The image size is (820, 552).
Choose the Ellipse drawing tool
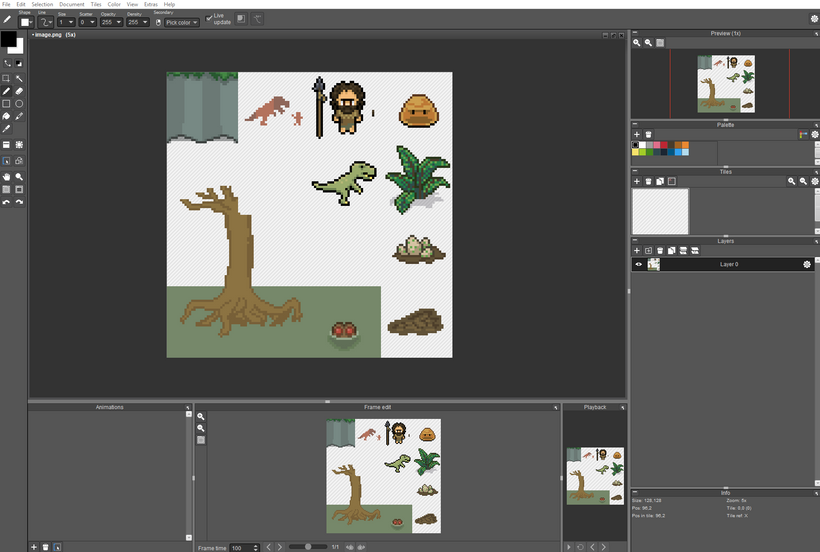(x=20, y=104)
